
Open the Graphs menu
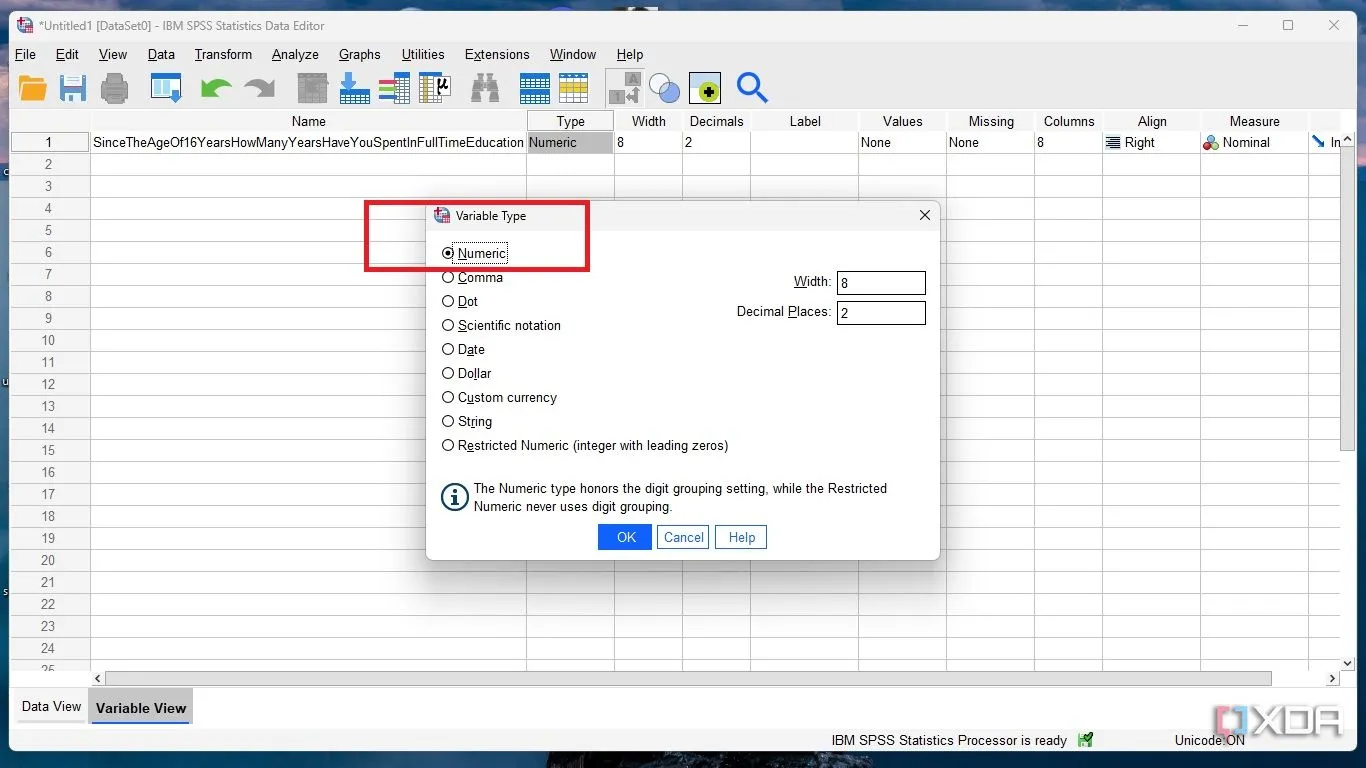[360, 55]
